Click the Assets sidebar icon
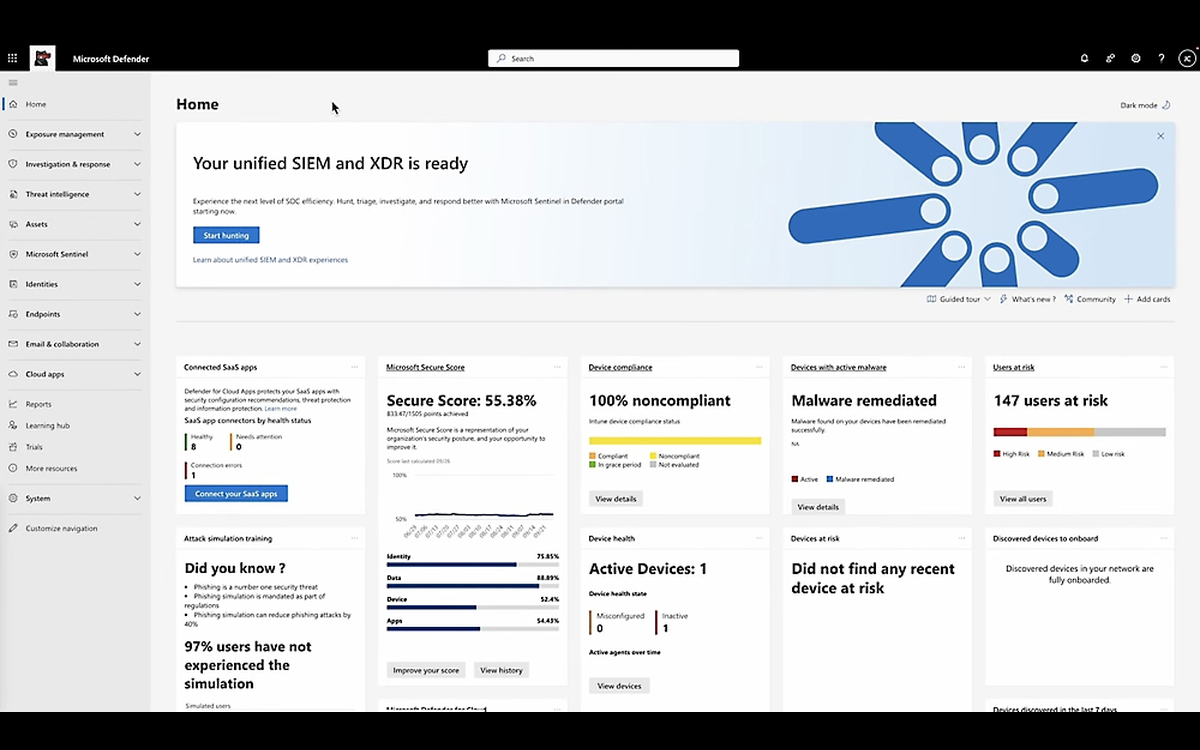Screen dimensions: 1200x750 coord(13,224)
